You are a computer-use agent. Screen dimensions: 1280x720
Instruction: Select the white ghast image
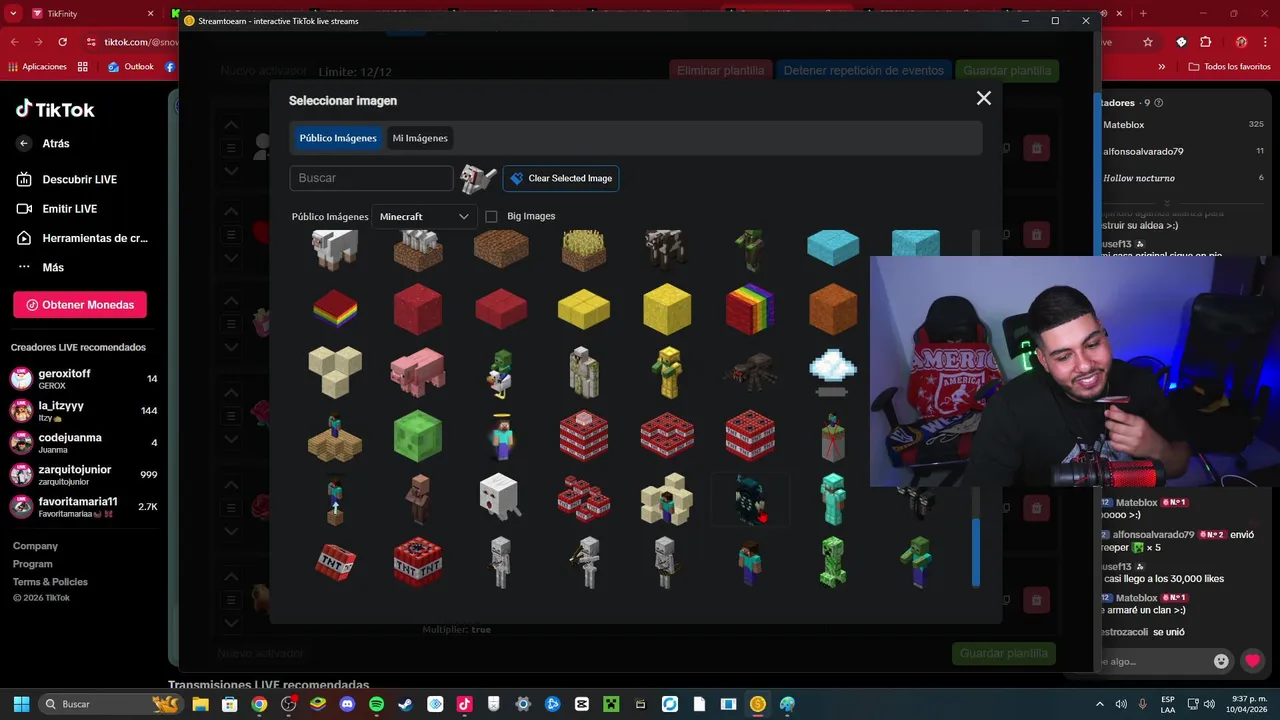501,497
